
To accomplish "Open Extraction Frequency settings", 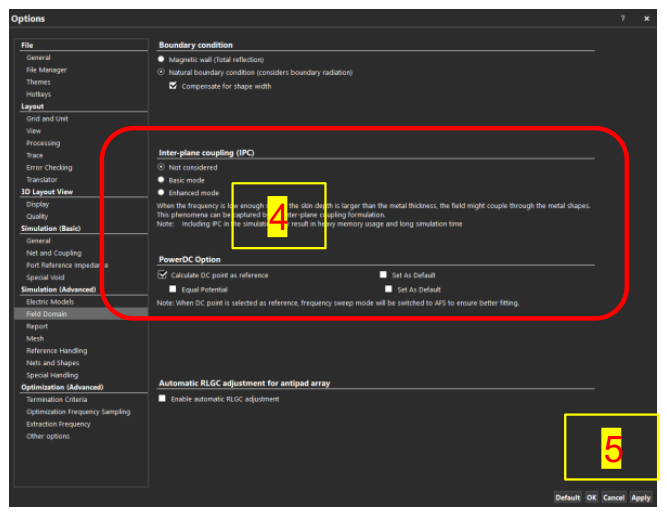I will [58, 424].
